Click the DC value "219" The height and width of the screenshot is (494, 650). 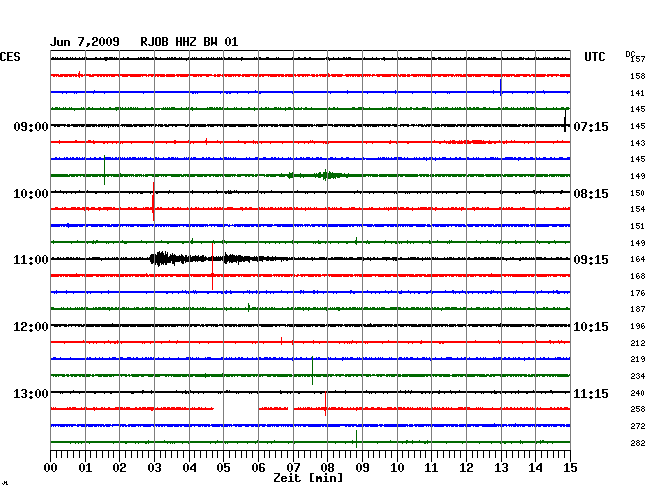638,359
